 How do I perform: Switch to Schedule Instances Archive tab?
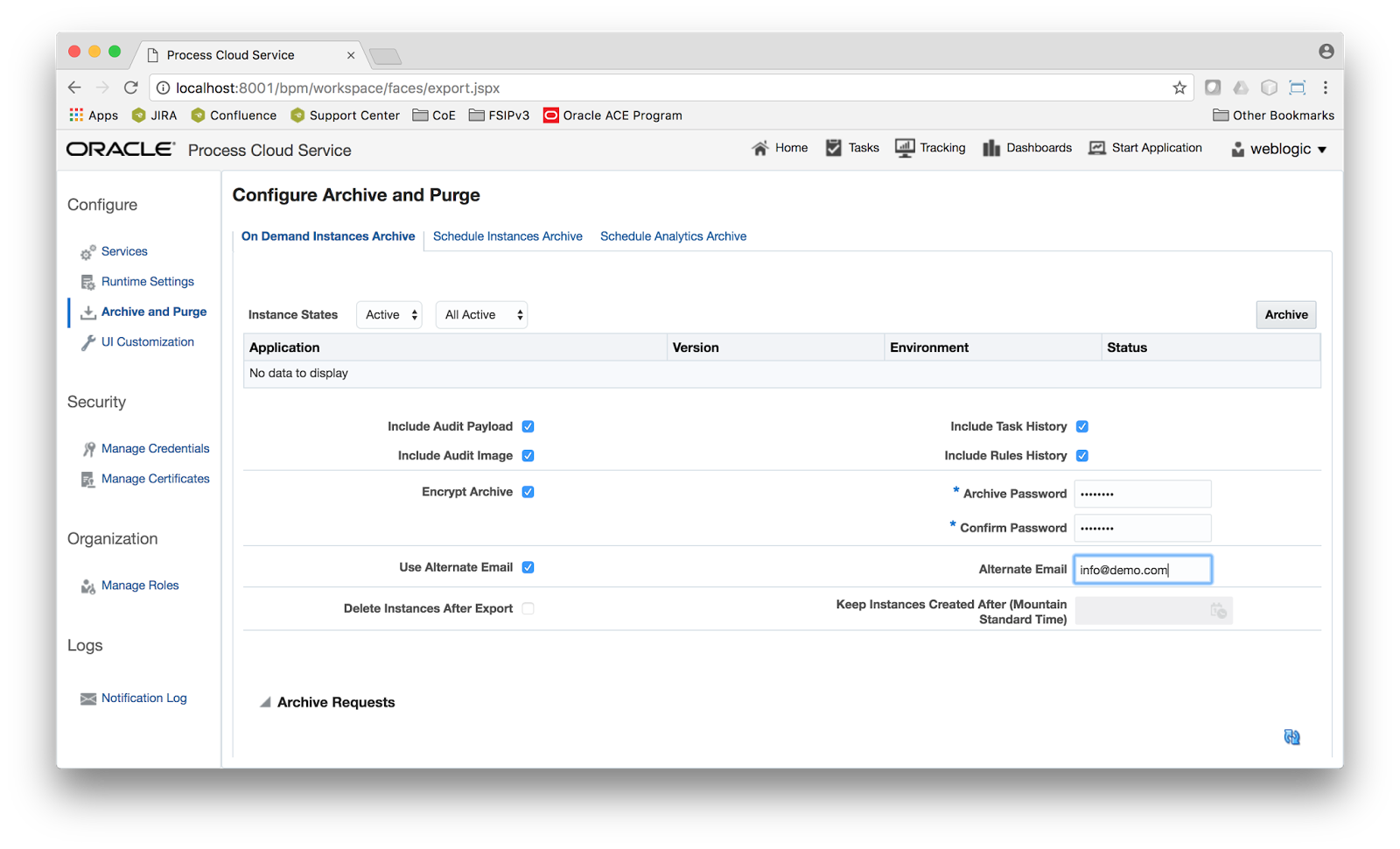pos(507,235)
